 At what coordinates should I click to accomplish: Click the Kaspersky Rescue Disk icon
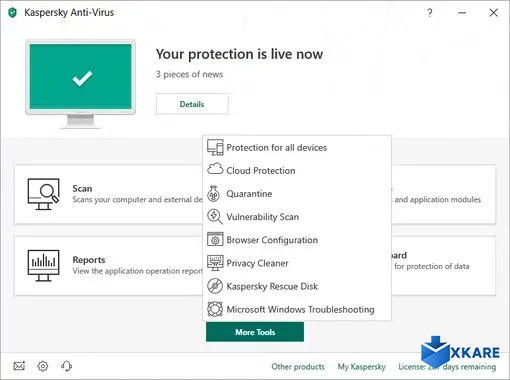(215, 286)
